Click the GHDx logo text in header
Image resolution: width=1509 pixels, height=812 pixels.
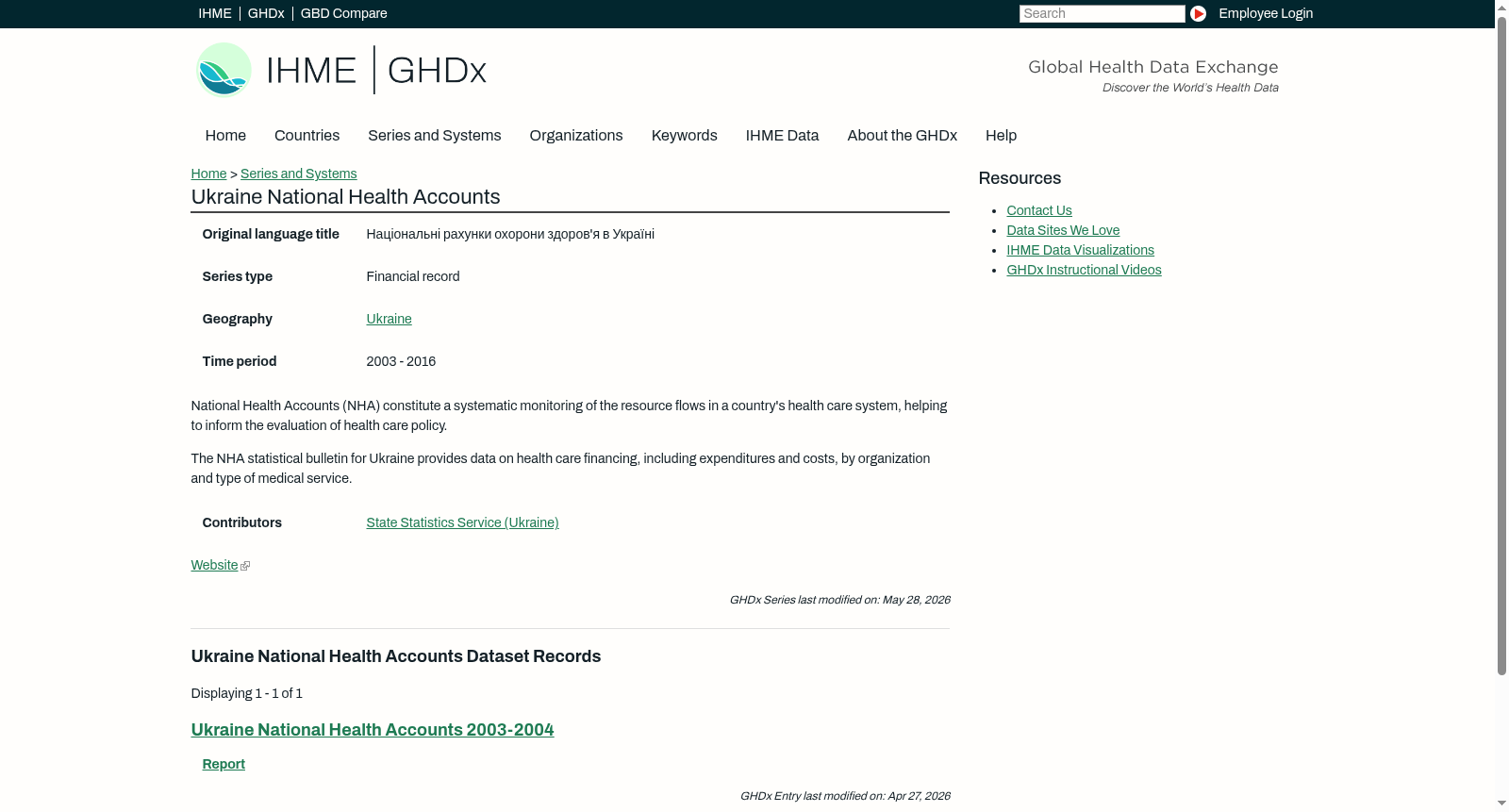[x=437, y=71]
